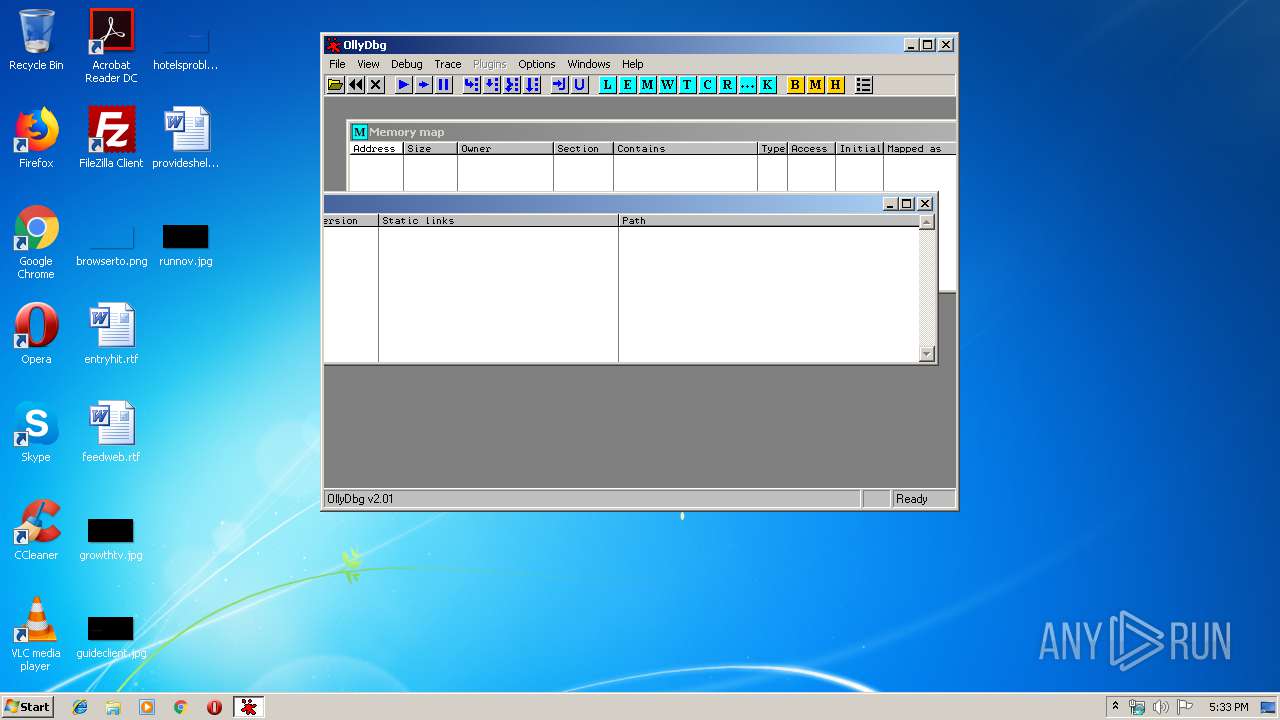
Task: Open the Windows menu
Action: click(x=588, y=64)
